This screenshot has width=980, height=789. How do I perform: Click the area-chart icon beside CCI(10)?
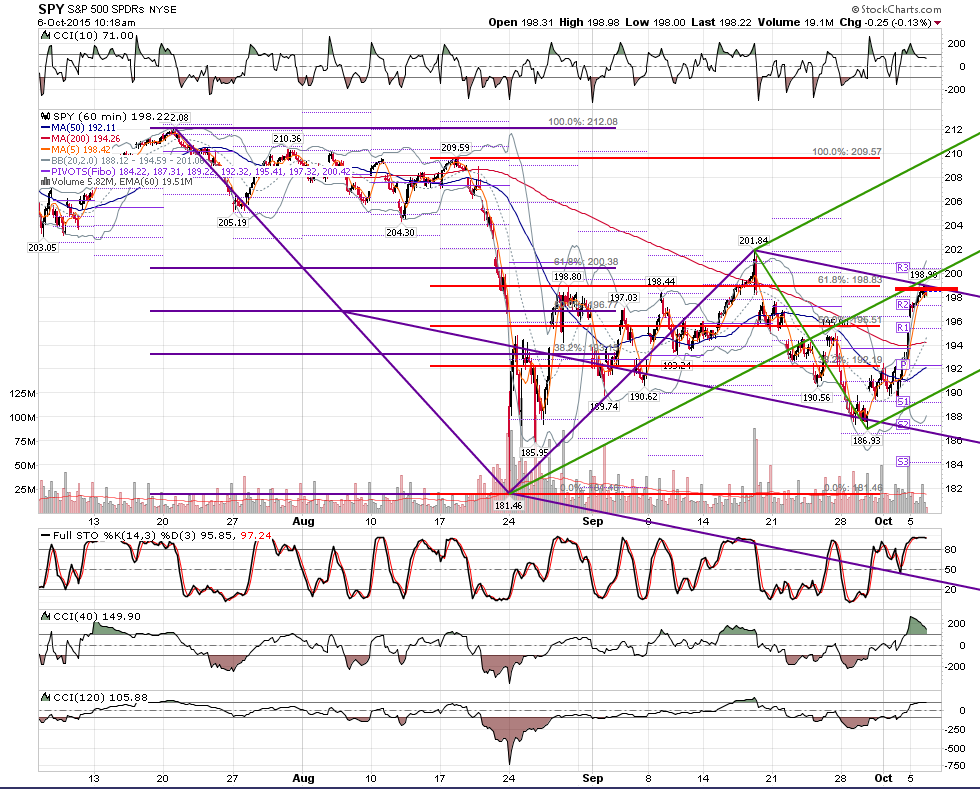[x=45, y=36]
